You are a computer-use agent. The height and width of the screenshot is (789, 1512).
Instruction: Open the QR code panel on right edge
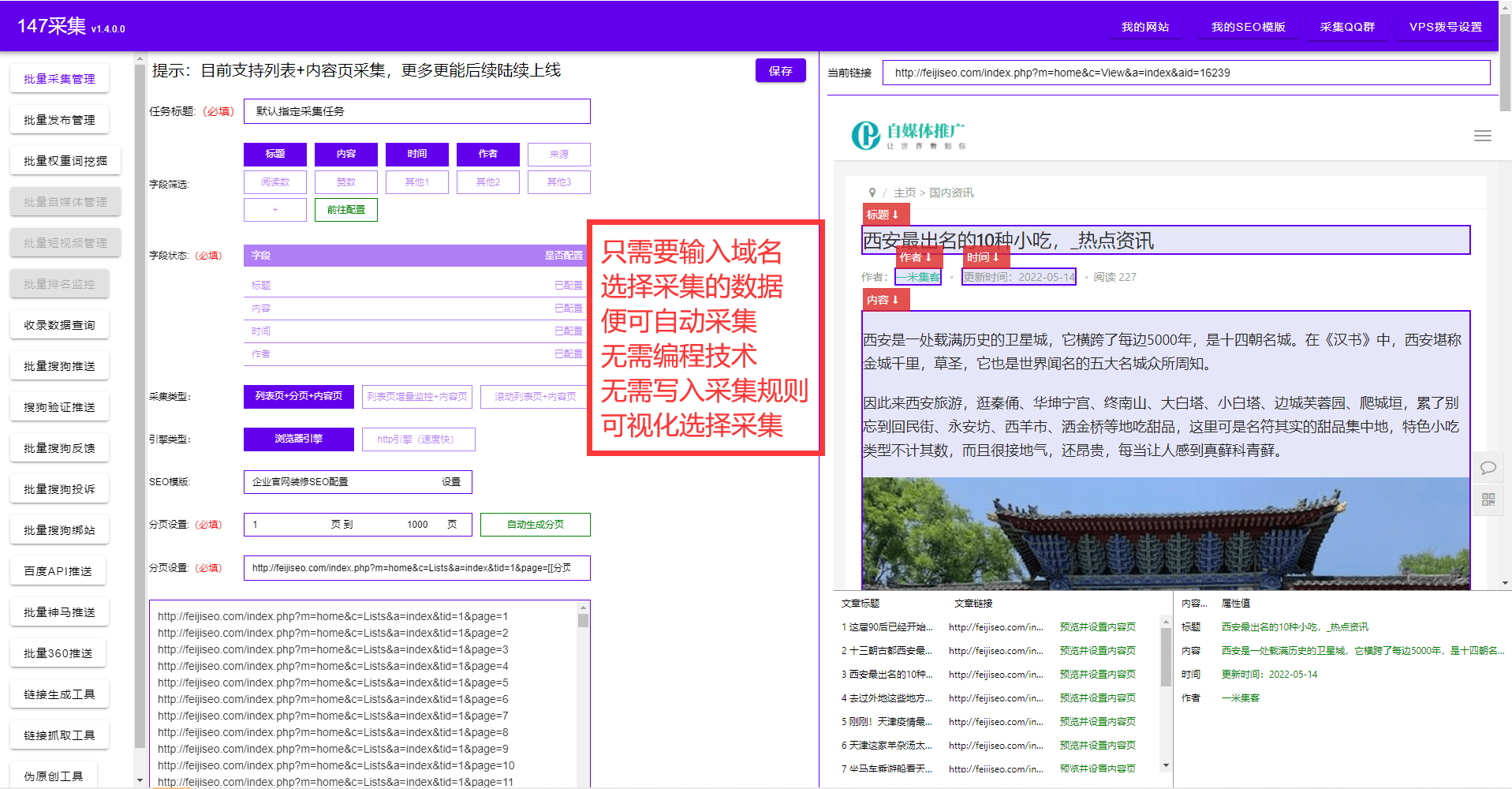(1488, 499)
